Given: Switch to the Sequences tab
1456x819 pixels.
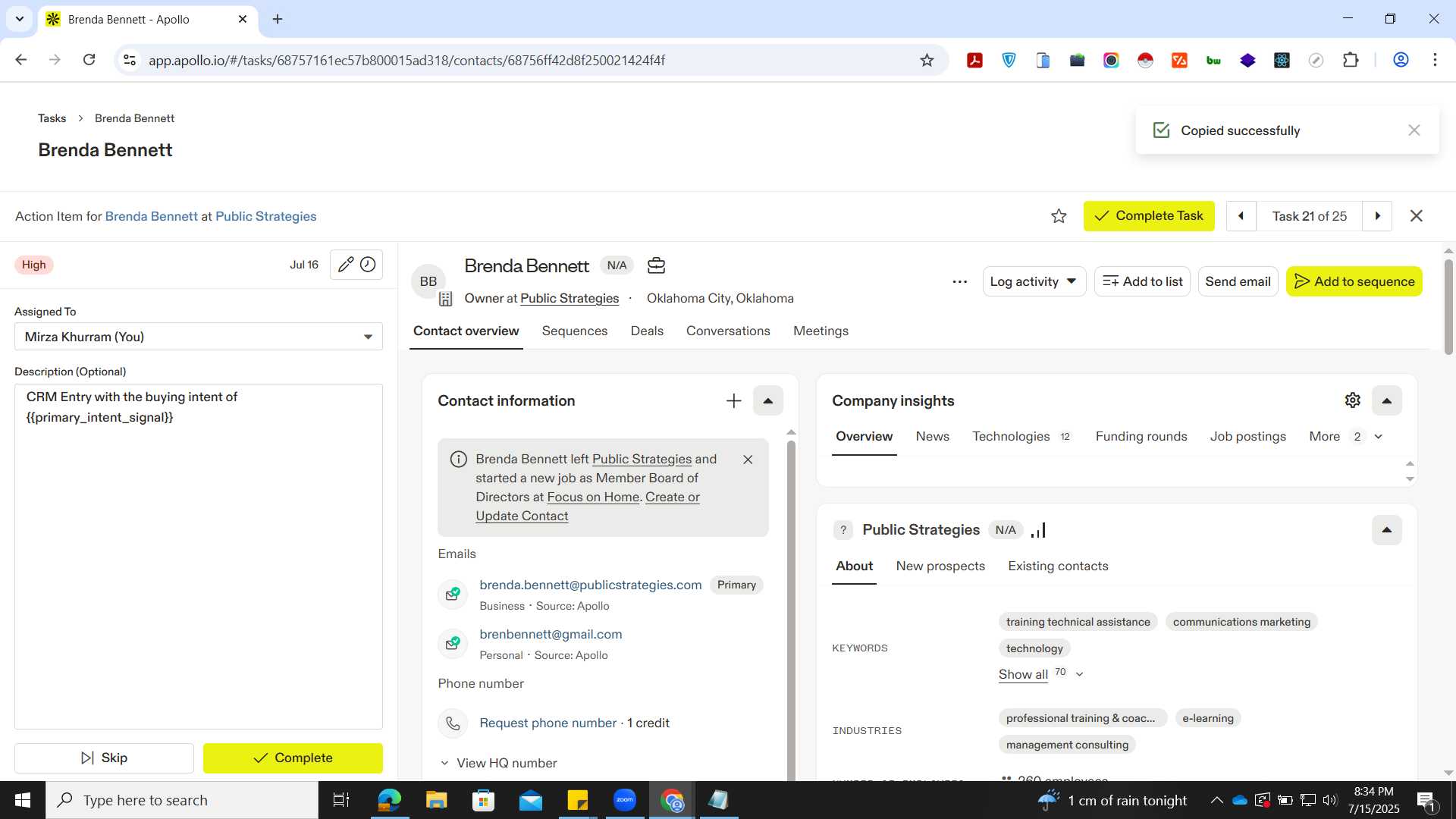Looking at the screenshot, I should click(575, 331).
